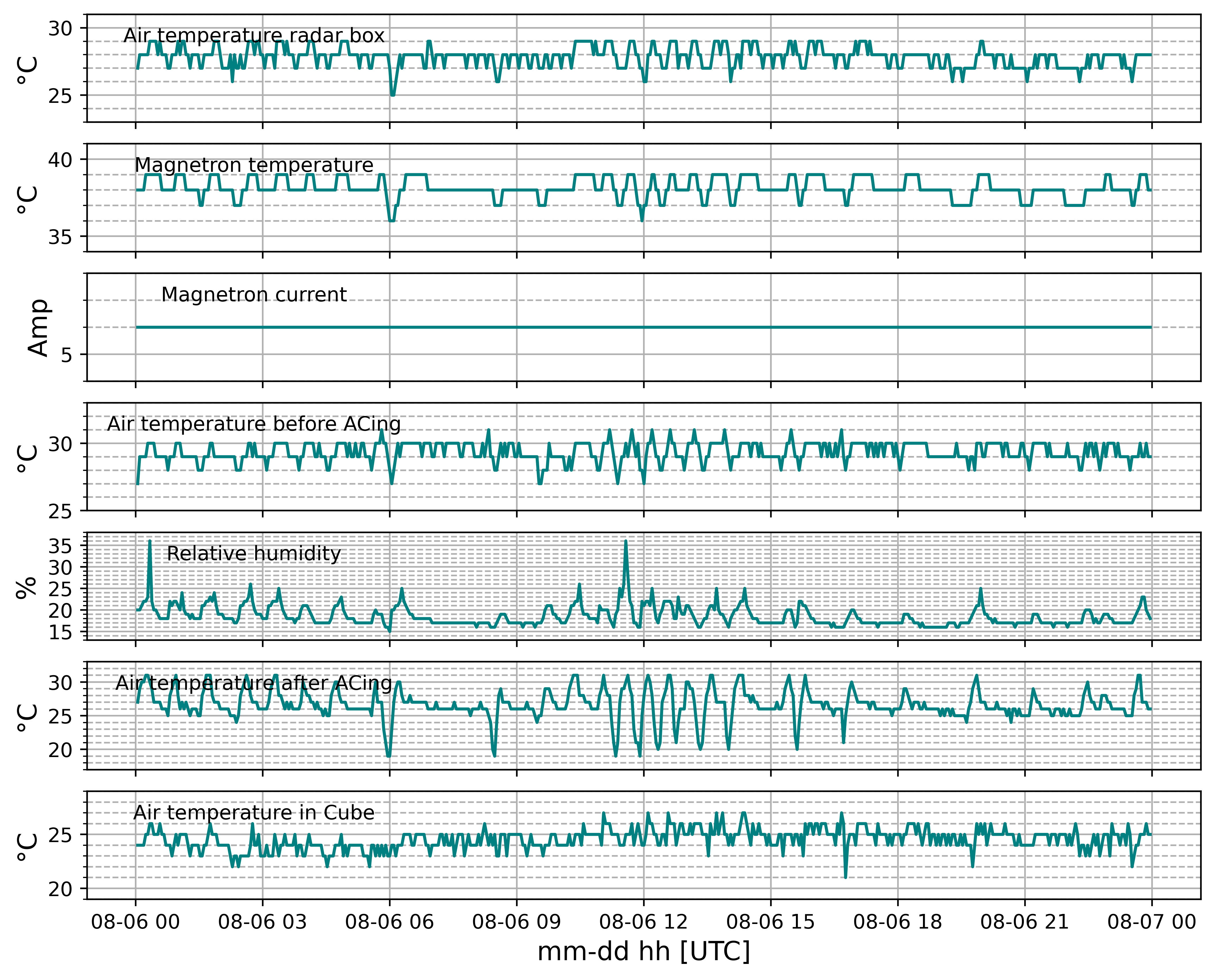Click the '08-06 21' x-axis tick label
1215x980 pixels.
[x=1025, y=922]
